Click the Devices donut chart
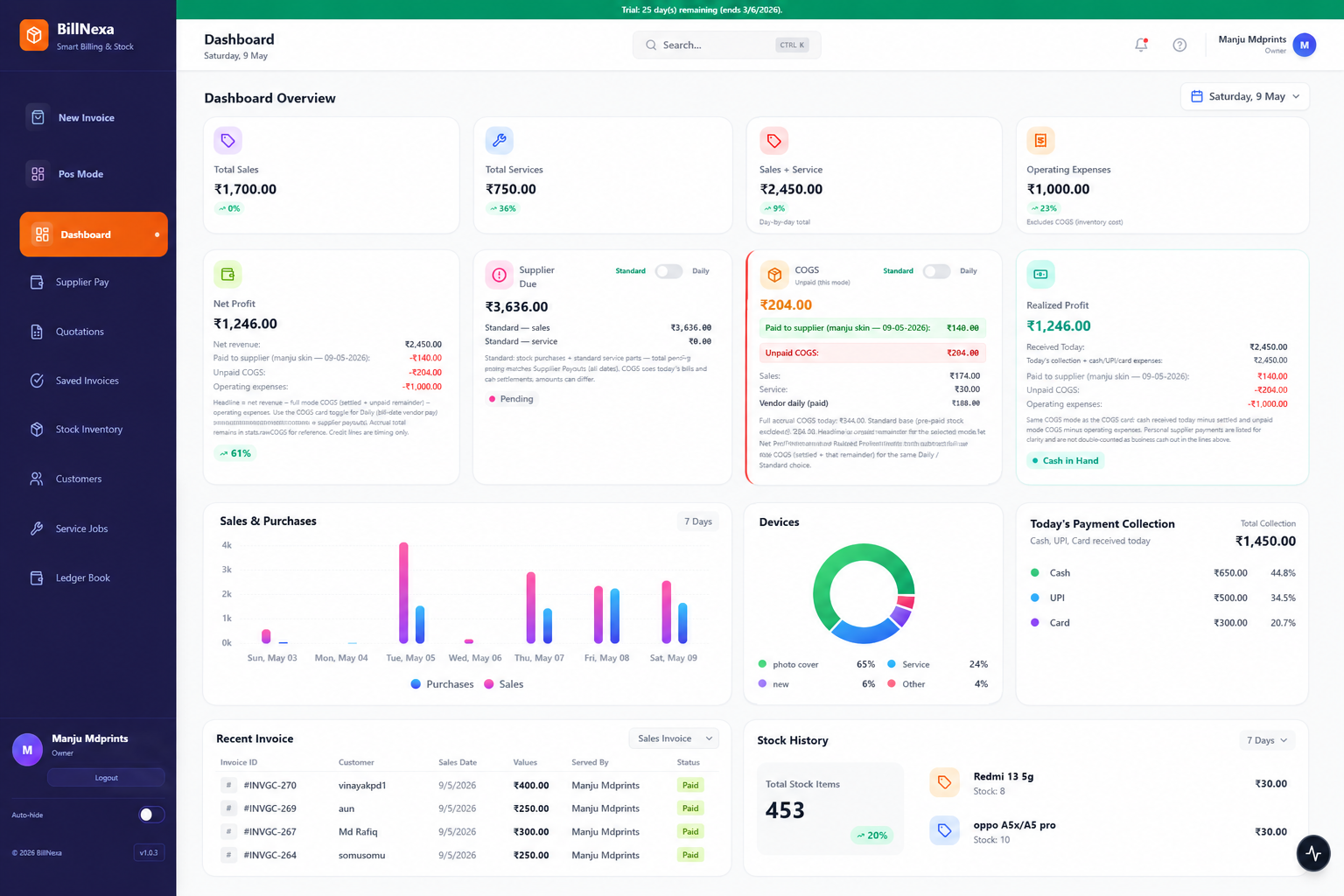This screenshot has width=1344, height=896. point(864,594)
